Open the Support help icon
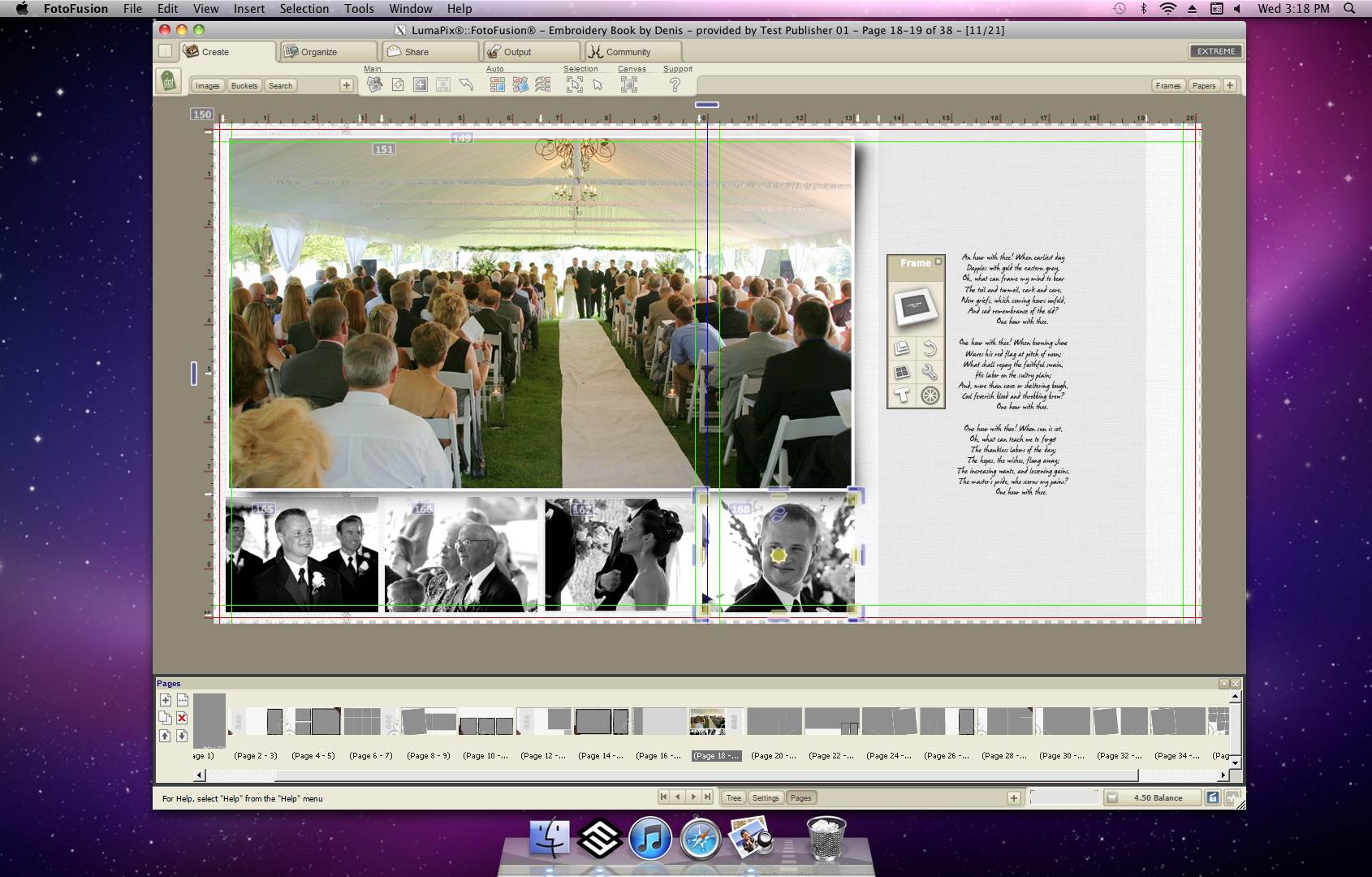This screenshot has height=877, width=1372. click(x=676, y=84)
